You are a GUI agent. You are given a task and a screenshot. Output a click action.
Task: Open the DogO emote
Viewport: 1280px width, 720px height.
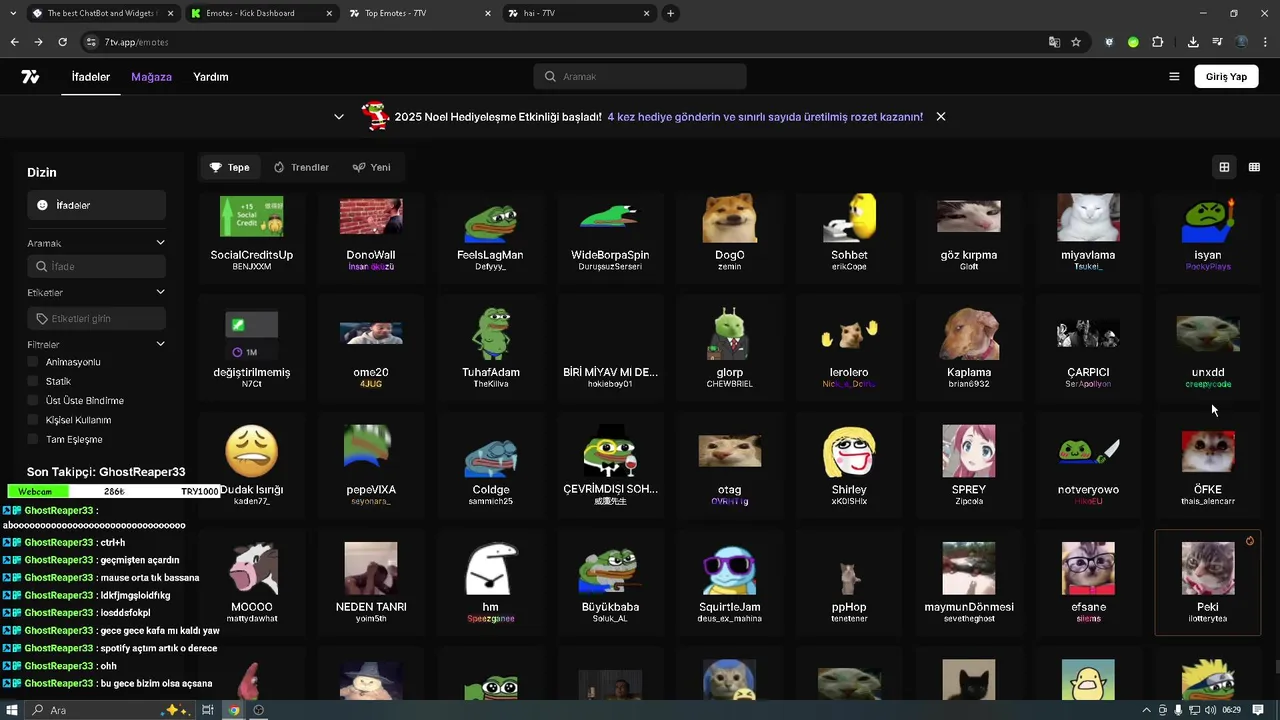click(x=730, y=234)
